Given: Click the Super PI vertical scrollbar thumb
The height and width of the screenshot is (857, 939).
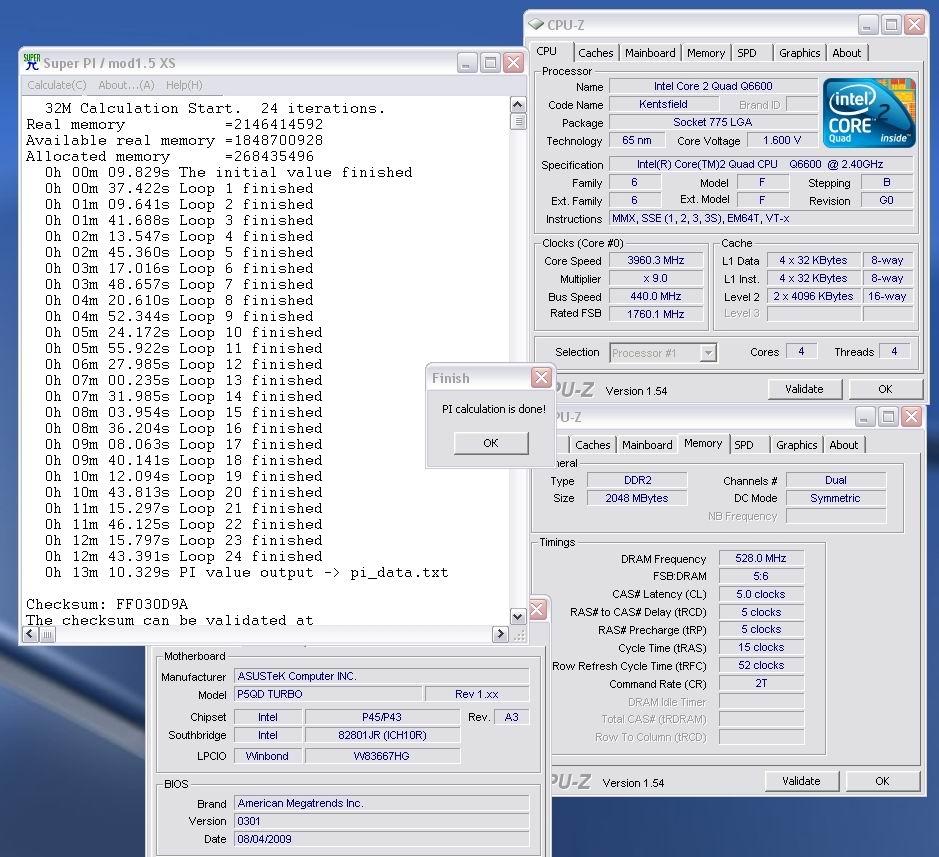Looking at the screenshot, I should pyautogui.click(x=517, y=122).
